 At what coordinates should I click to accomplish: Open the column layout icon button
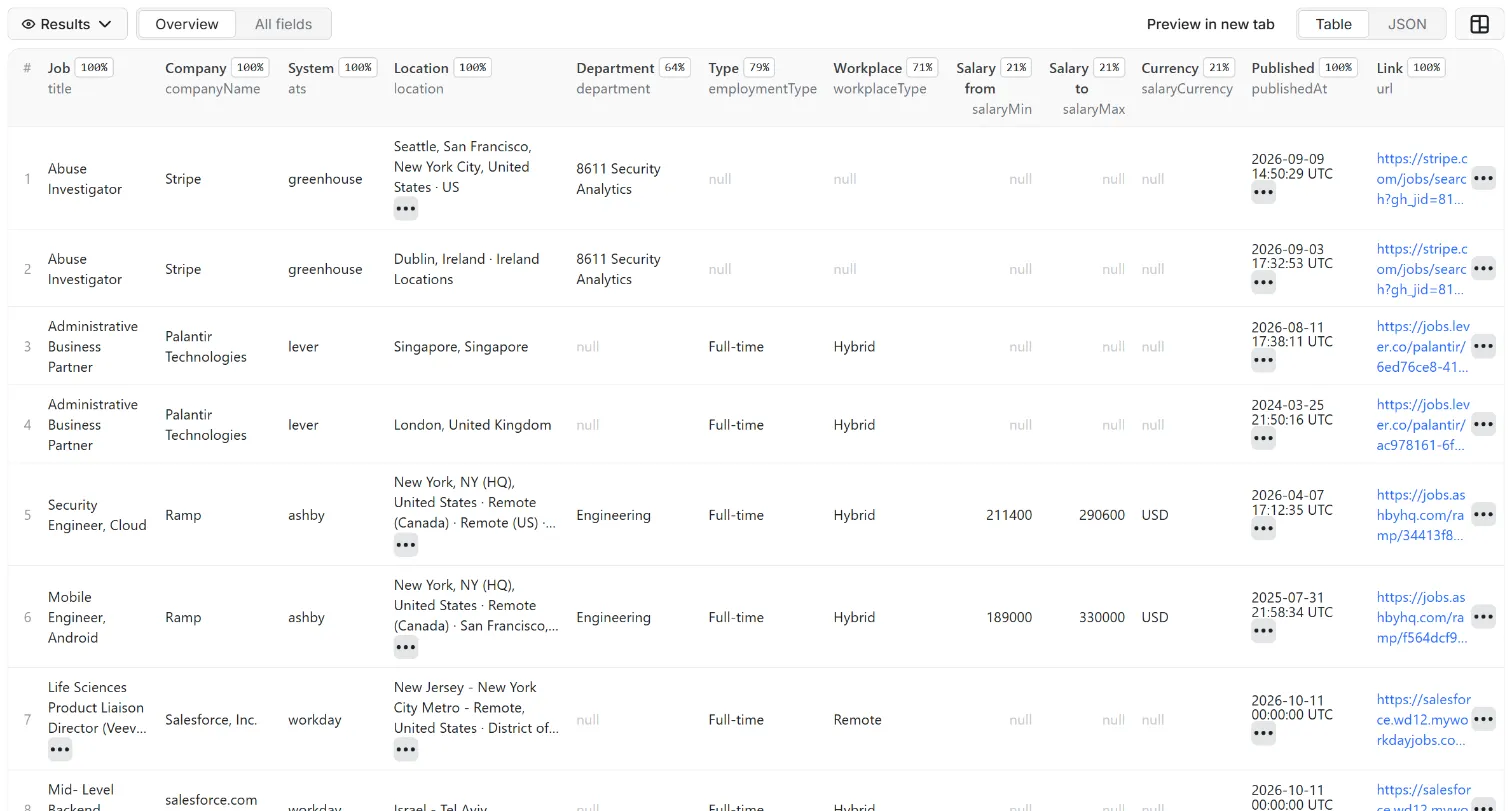(1479, 24)
